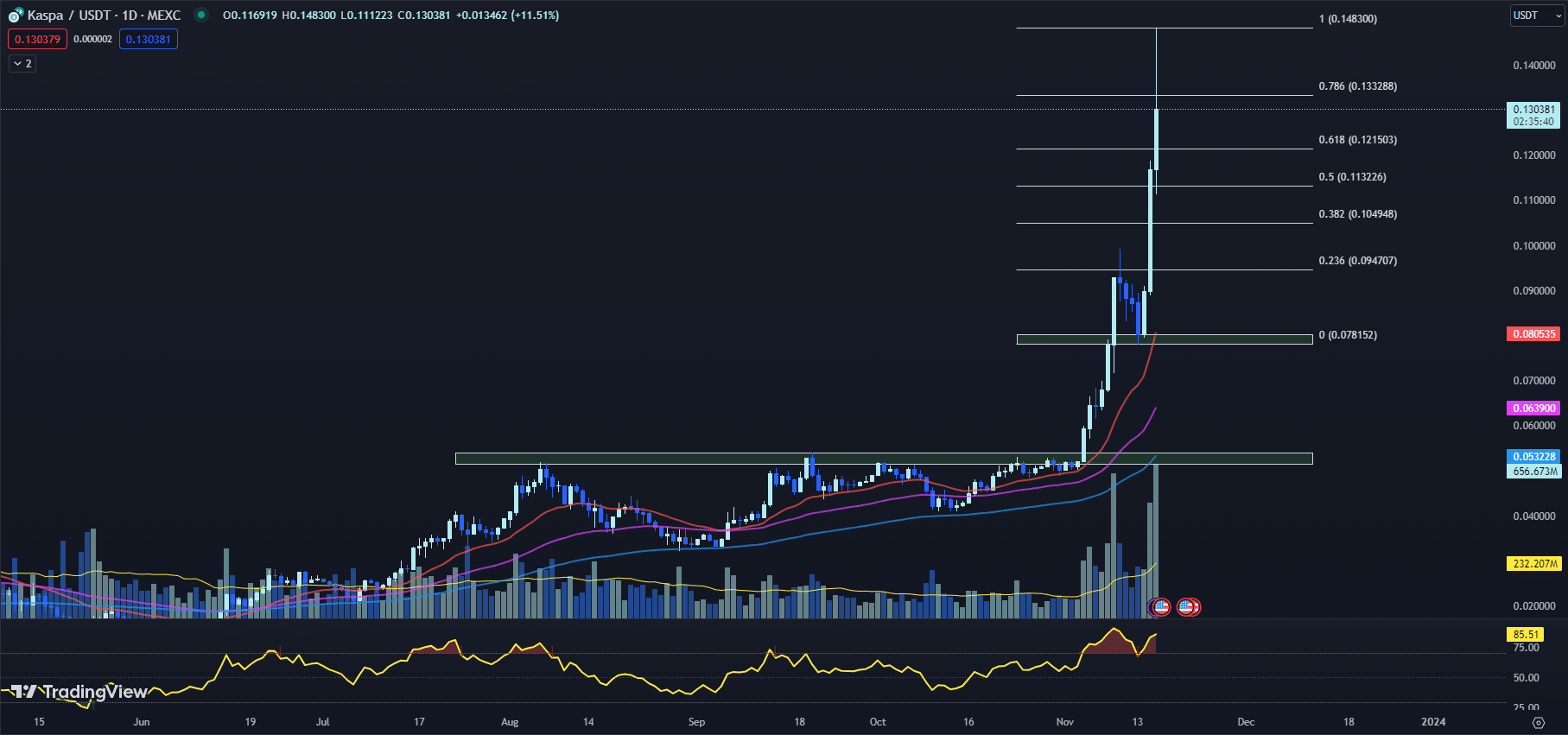Click the current price 0.130381 axis label

click(x=1533, y=110)
